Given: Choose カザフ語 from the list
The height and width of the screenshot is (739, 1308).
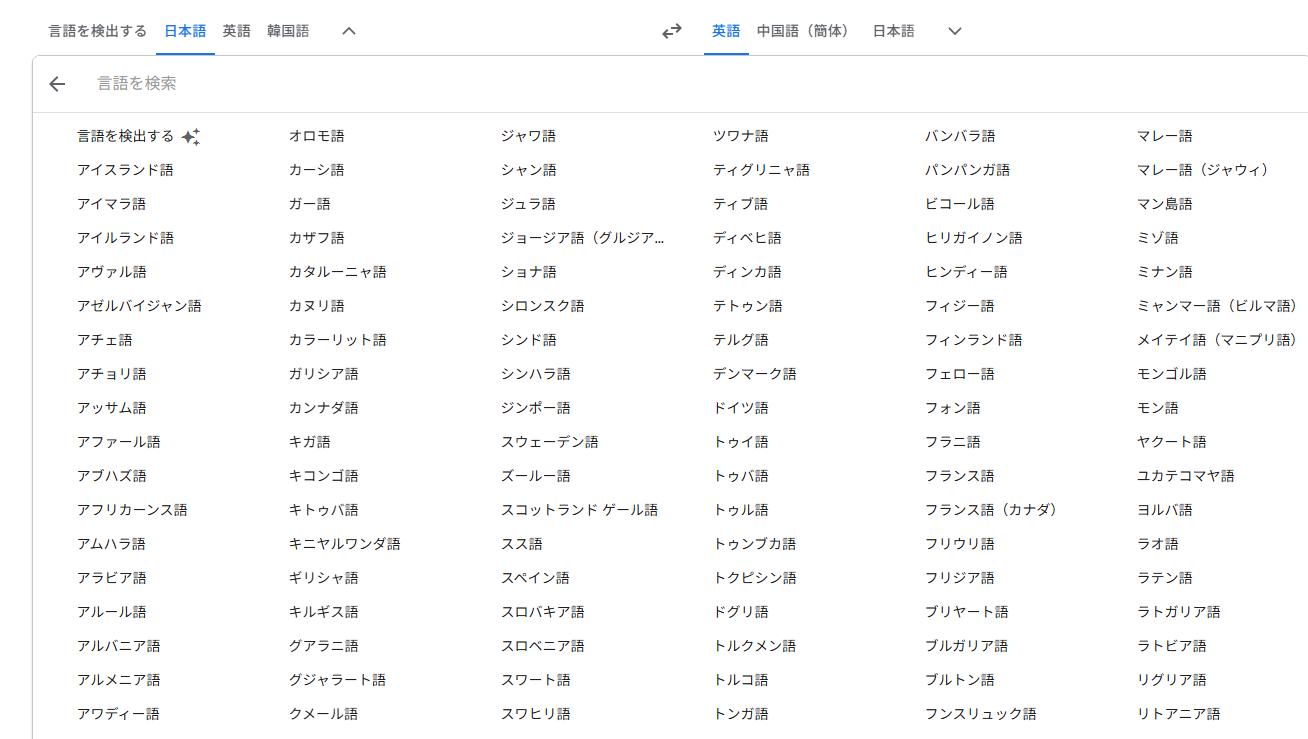Looking at the screenshot, I should tap(316, 238).
